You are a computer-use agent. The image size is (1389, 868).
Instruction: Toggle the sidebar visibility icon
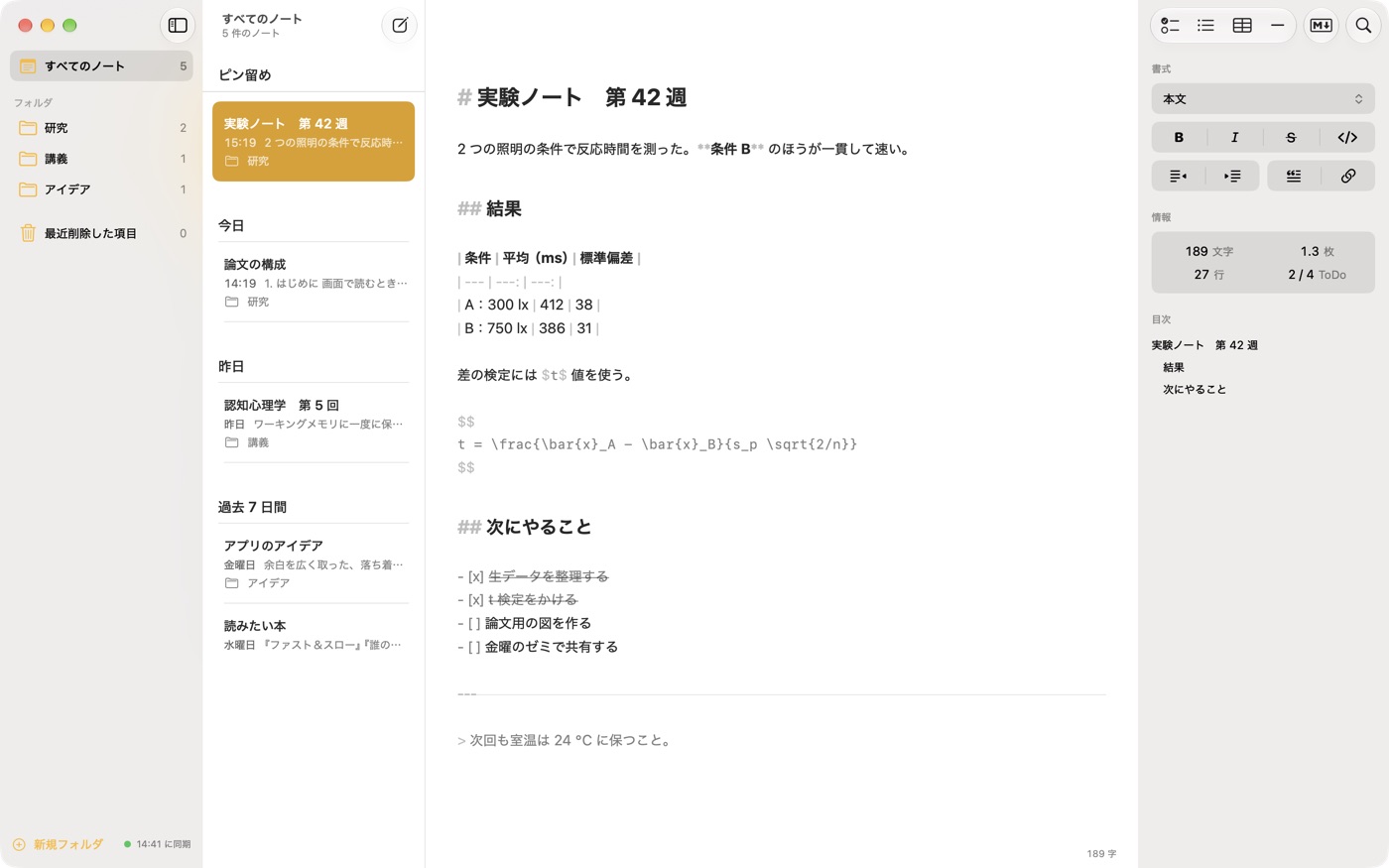178,26
